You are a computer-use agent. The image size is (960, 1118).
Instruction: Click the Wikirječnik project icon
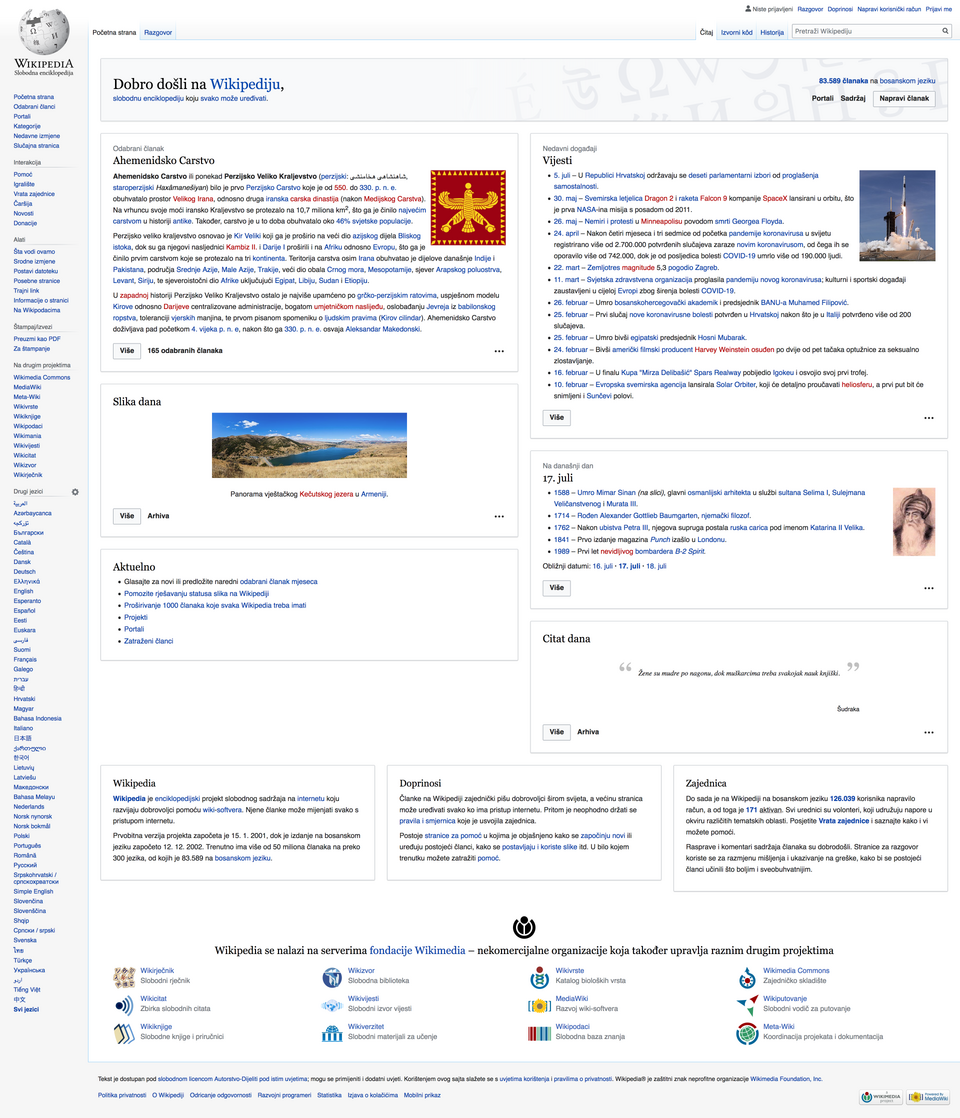click(x=124, y=977)
